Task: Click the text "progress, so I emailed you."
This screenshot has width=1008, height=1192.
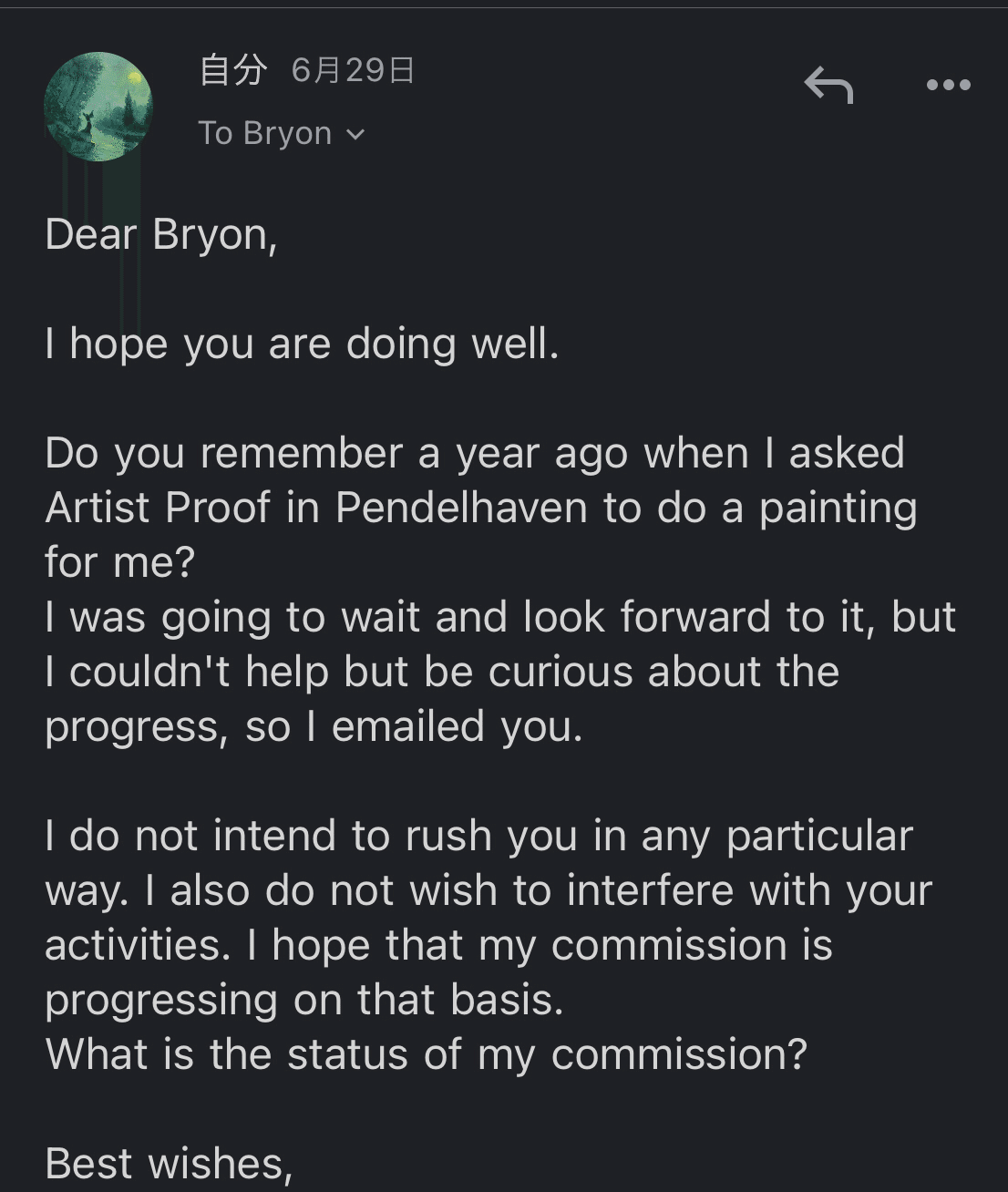Action: click(314, 726)
